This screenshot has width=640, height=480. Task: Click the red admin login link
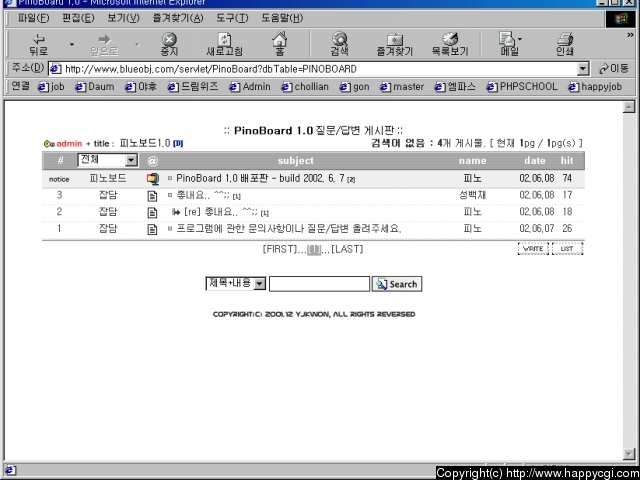69,144
